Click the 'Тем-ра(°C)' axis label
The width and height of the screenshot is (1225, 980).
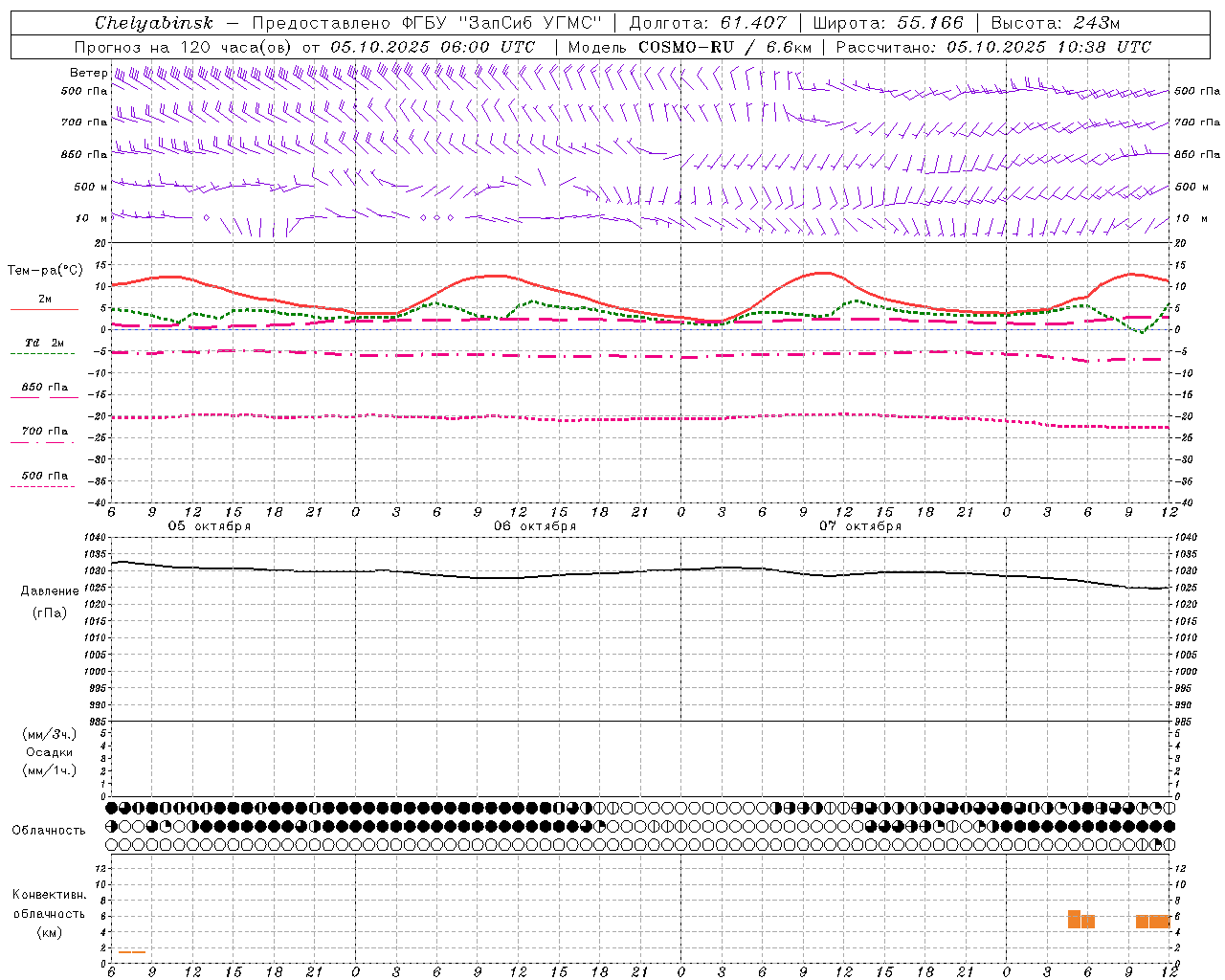coord(45,271)
